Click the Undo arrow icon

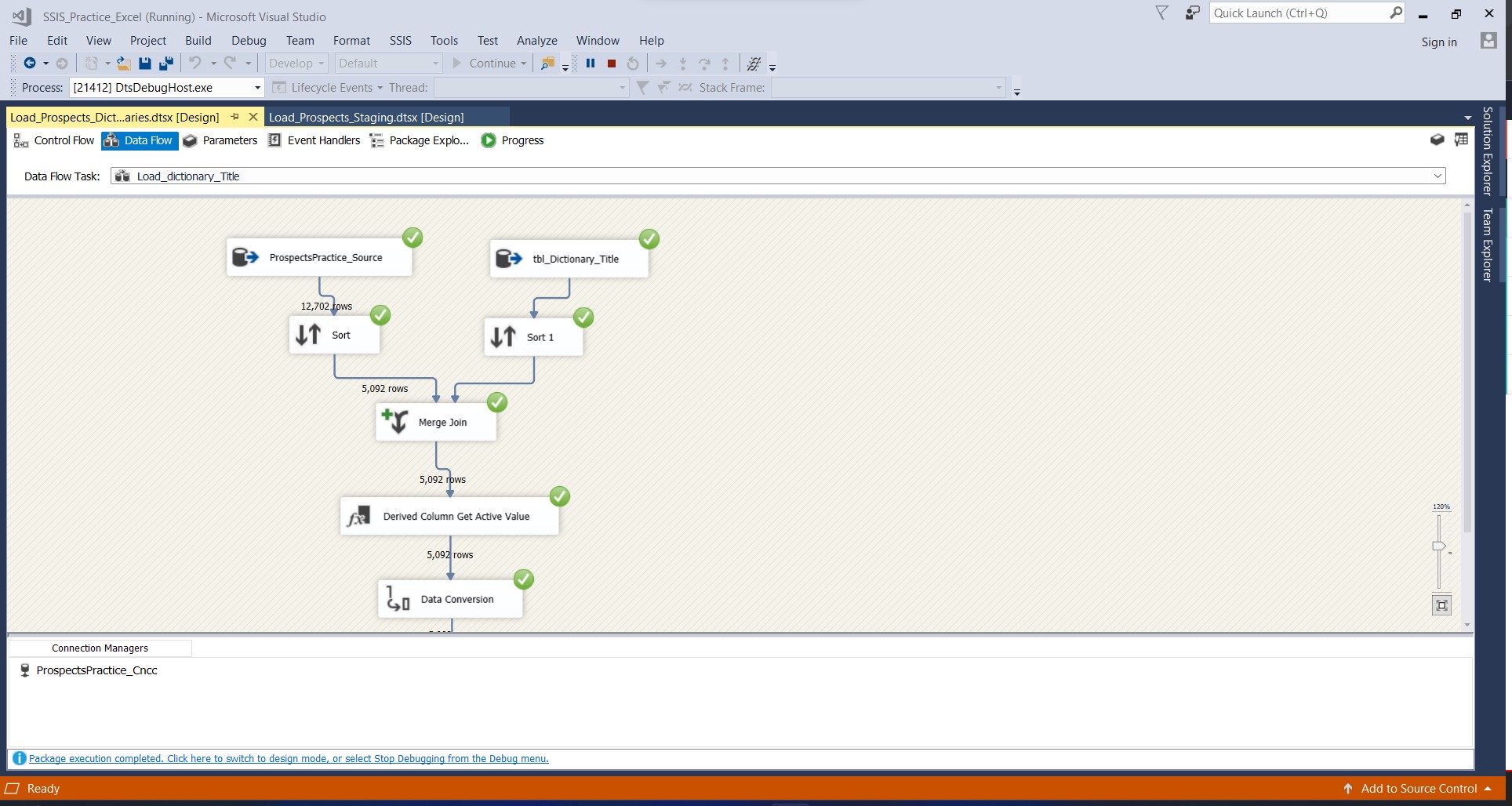click(x=195, y=64)
